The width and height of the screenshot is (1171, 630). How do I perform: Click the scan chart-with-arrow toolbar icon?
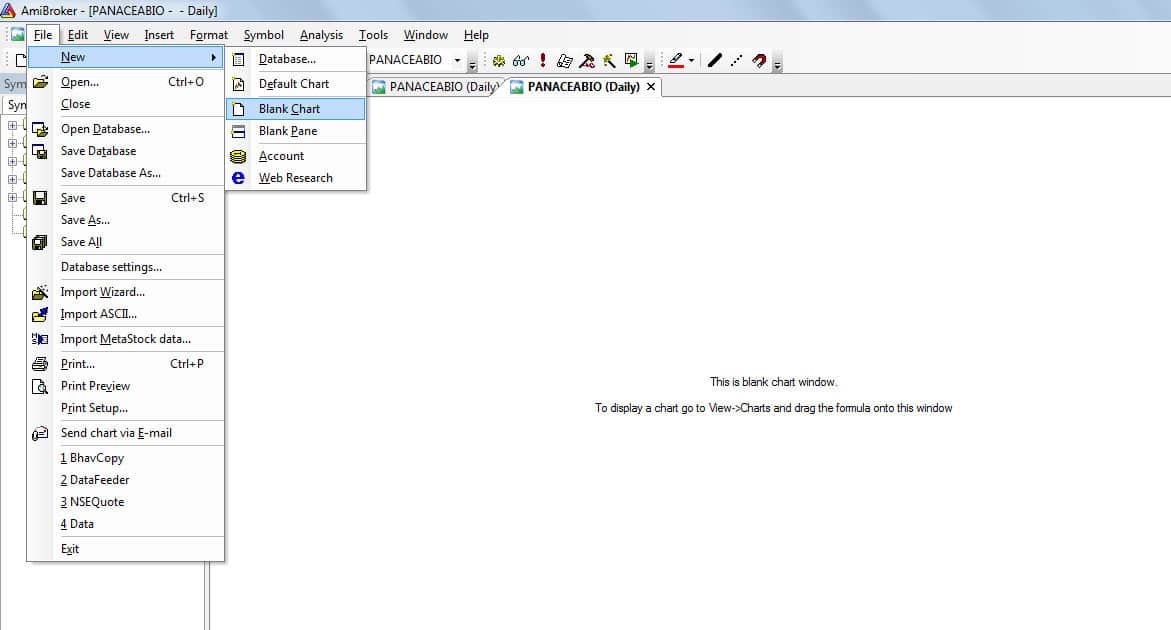630,60
